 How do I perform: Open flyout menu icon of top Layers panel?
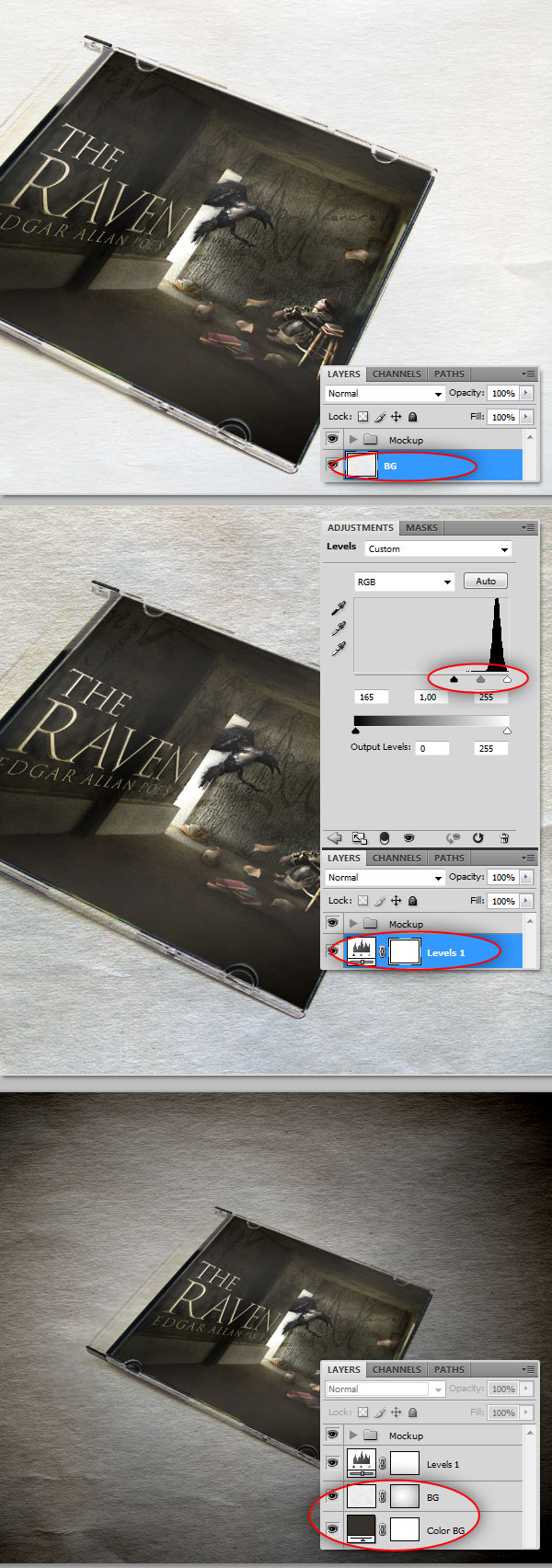[x=528, y=374]
